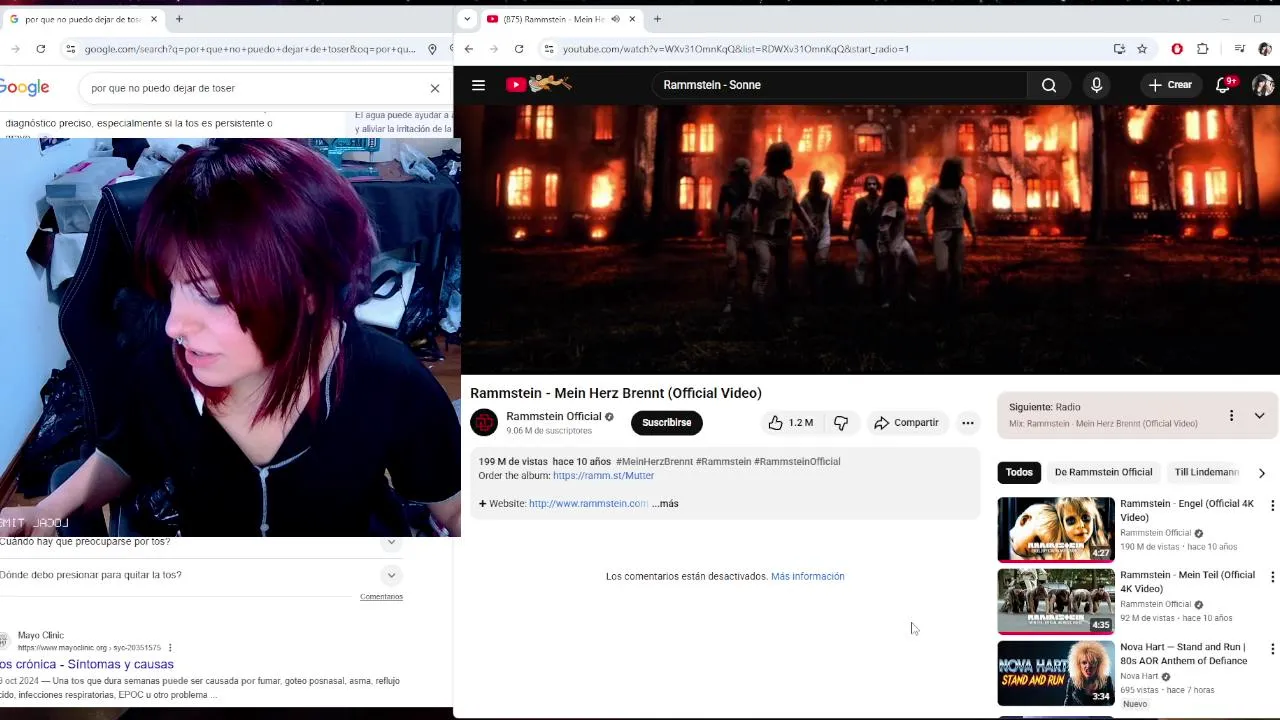Open the Rammstein - Engel video thumbnail
The image size is (1280, 720).
click(1055, 530)
